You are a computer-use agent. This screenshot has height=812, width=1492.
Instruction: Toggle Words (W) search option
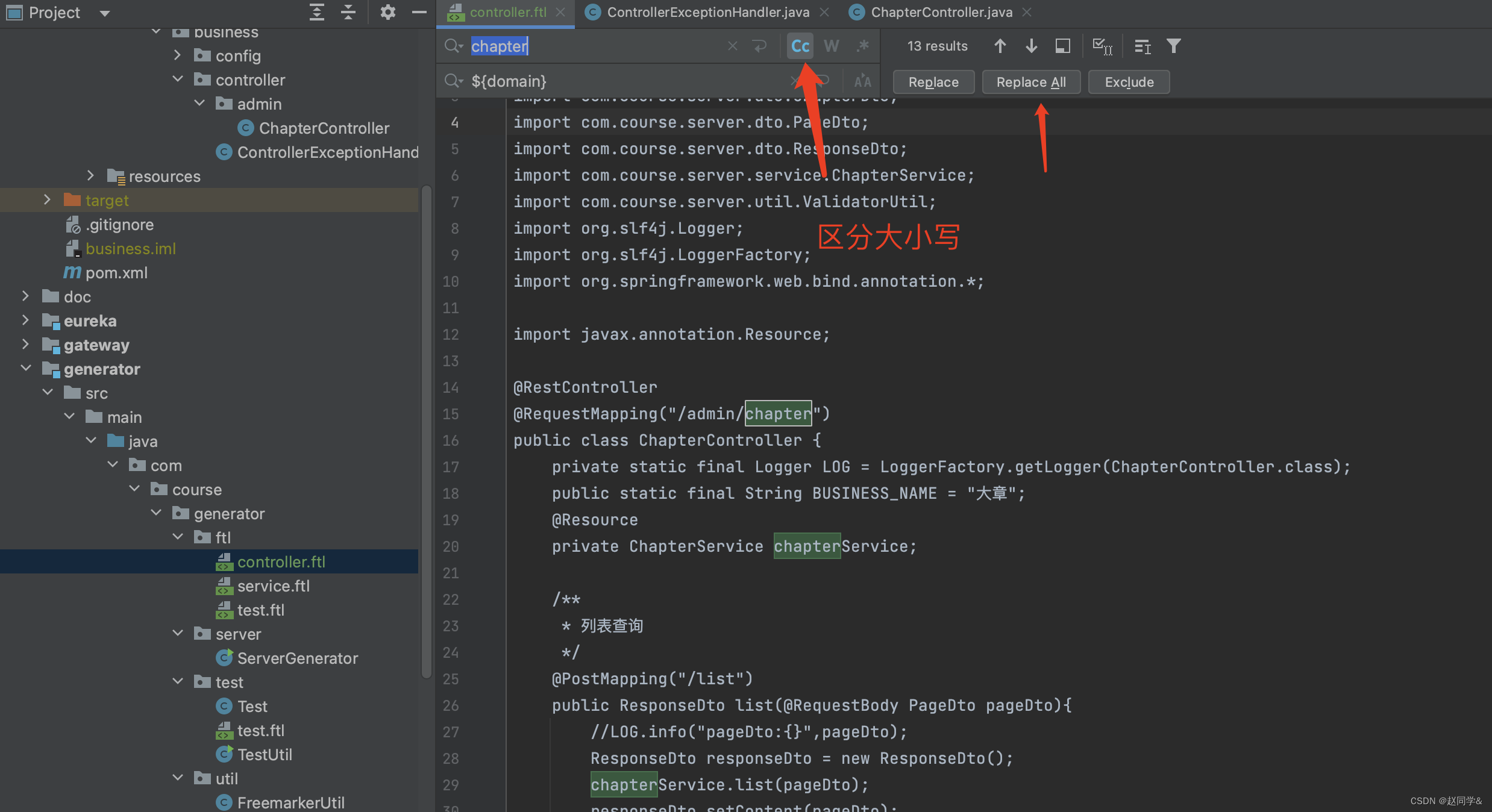(832, 46)
